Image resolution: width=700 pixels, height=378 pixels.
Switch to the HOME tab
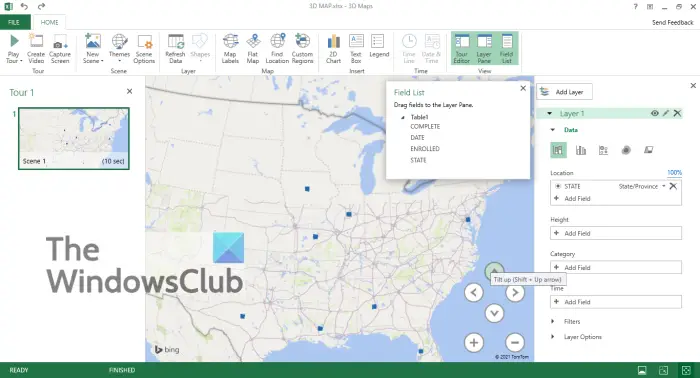pyautogui.click(x=49, y=22)
